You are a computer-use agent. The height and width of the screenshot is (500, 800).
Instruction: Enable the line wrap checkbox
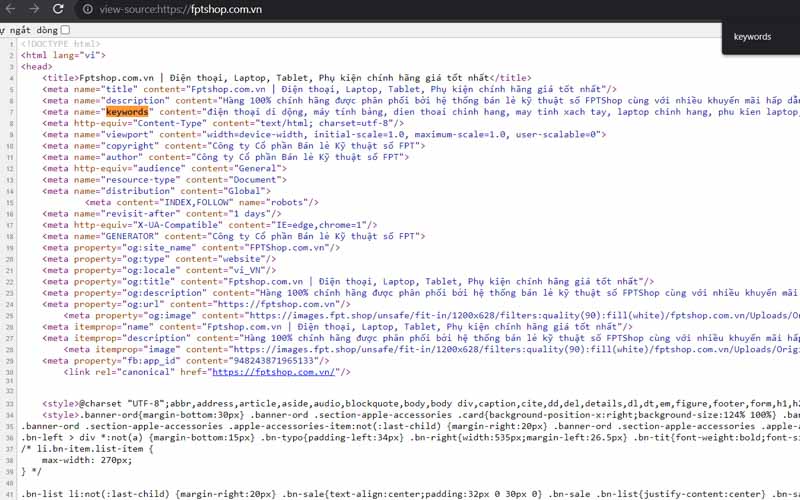tap(65, 30)
